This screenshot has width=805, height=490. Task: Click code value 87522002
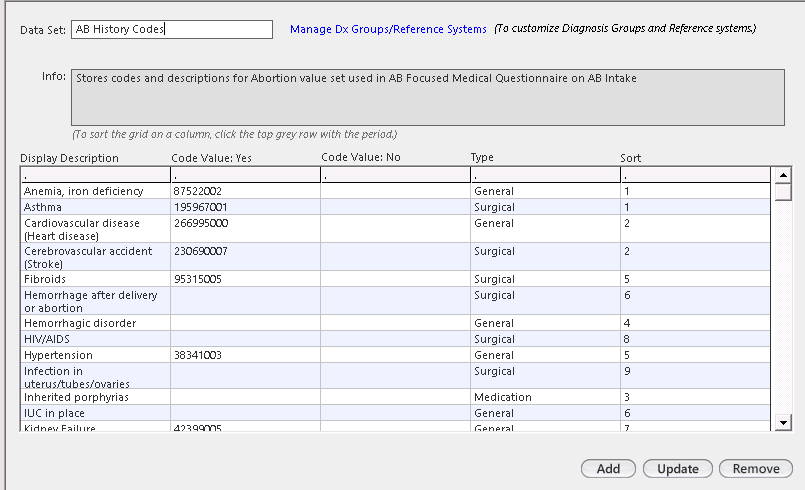[245, 191]
